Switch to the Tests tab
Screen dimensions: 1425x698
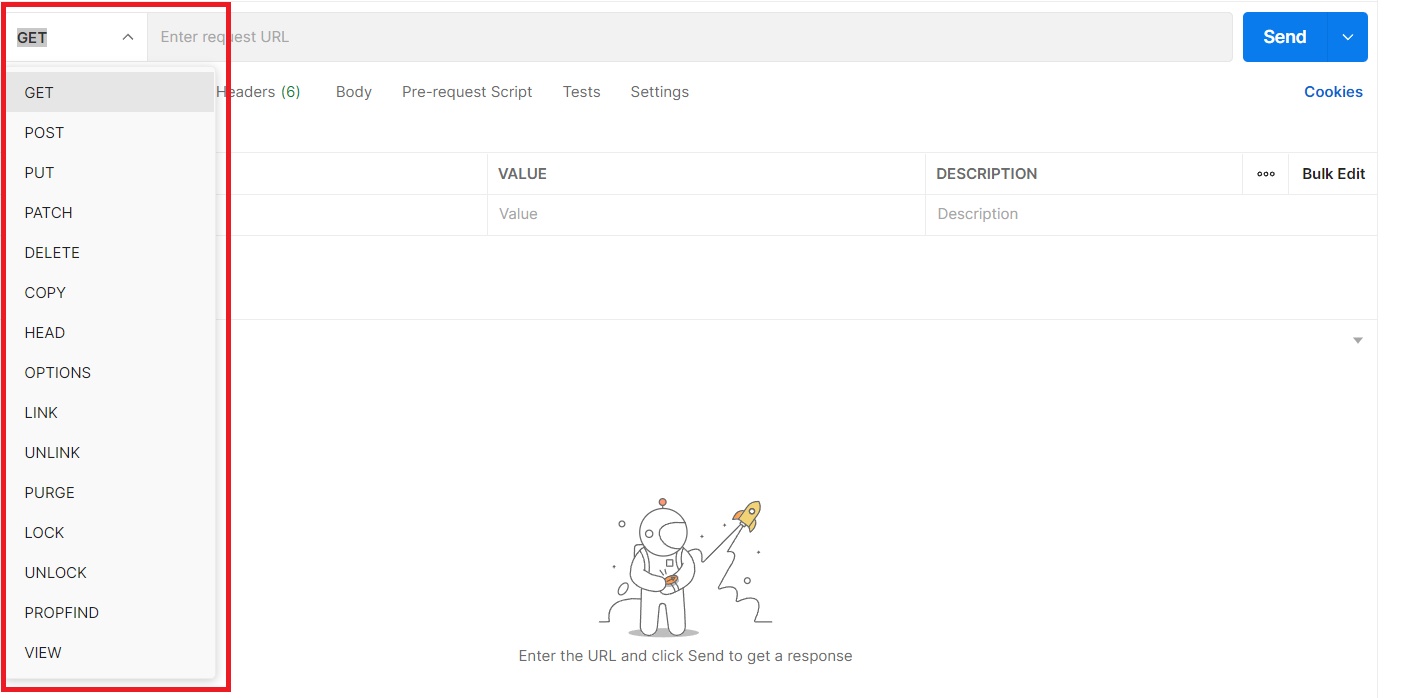pyautogui.click(x=581, y=91)
